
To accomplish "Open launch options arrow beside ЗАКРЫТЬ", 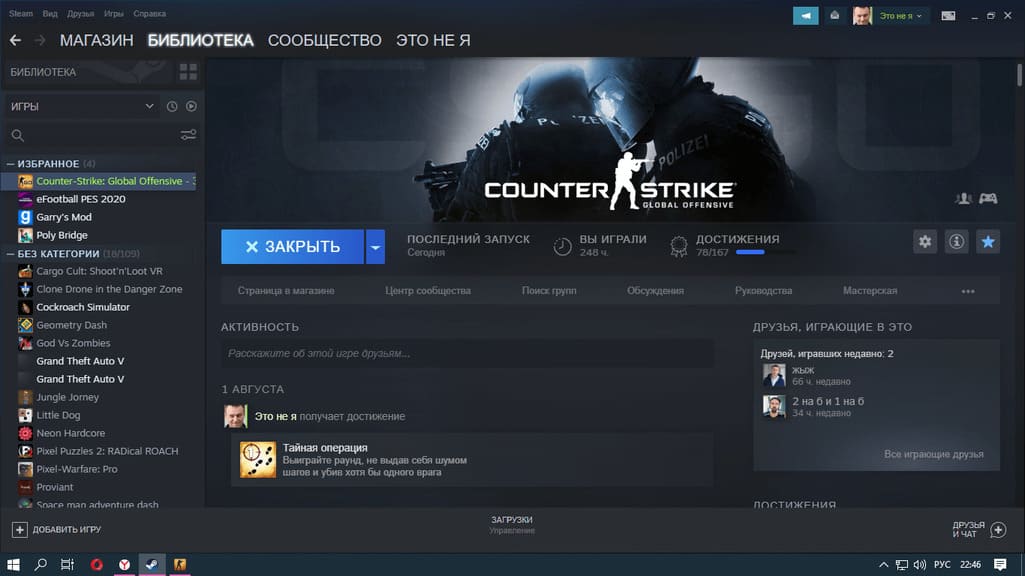I will click(375, 246).
